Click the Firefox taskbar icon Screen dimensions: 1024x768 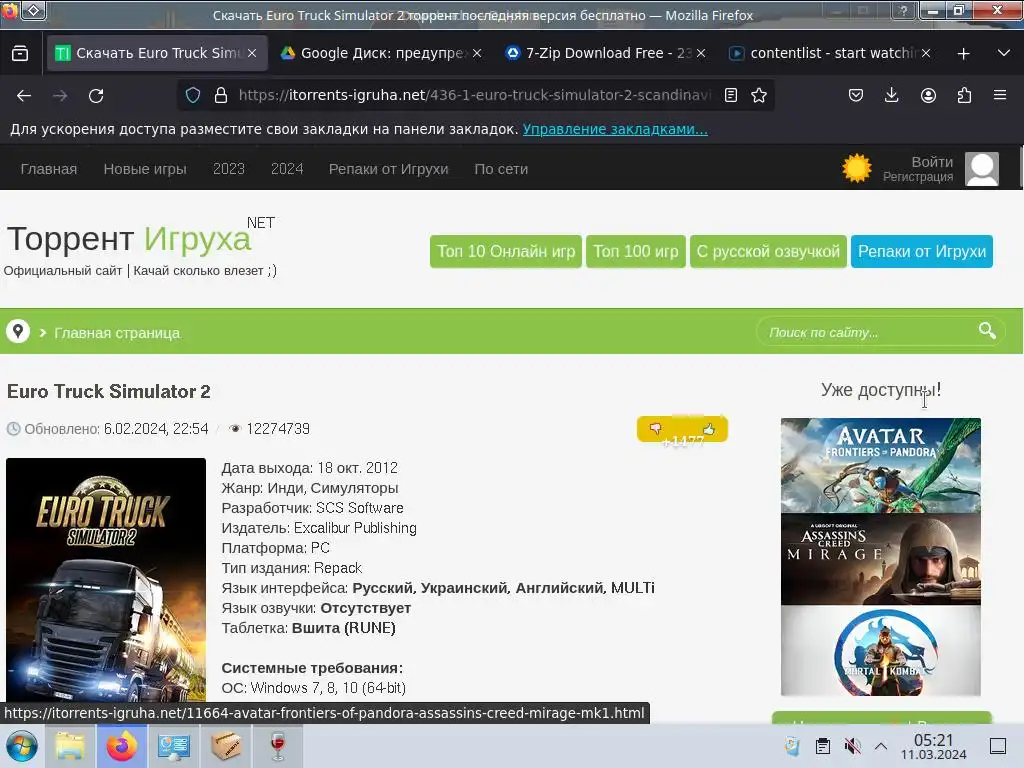click(x=122, y=746)
